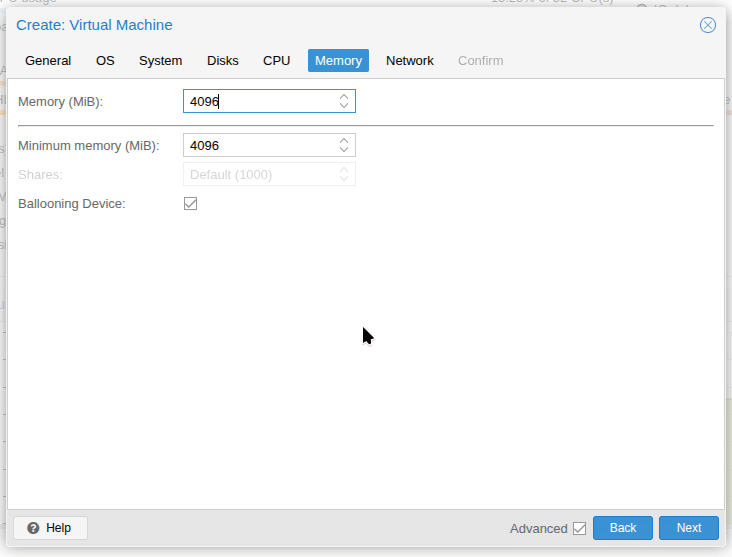This screenshot has width=732, height=557.
Task: Open the OS tab
Action: pyautogui.click(x=105, y=61)
